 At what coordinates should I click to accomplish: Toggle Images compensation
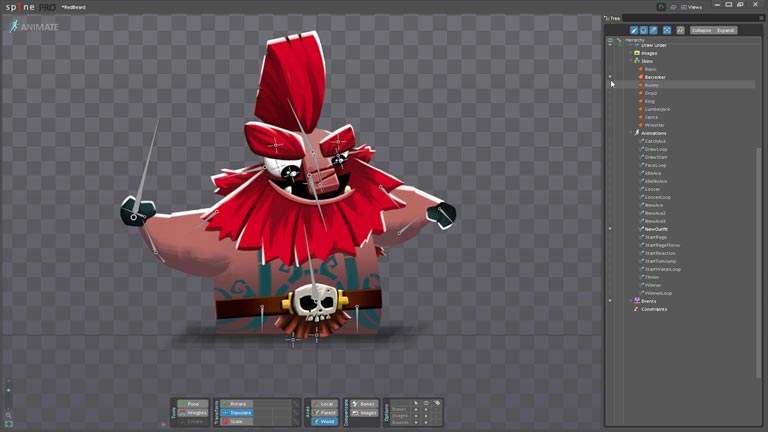point(364,412)
